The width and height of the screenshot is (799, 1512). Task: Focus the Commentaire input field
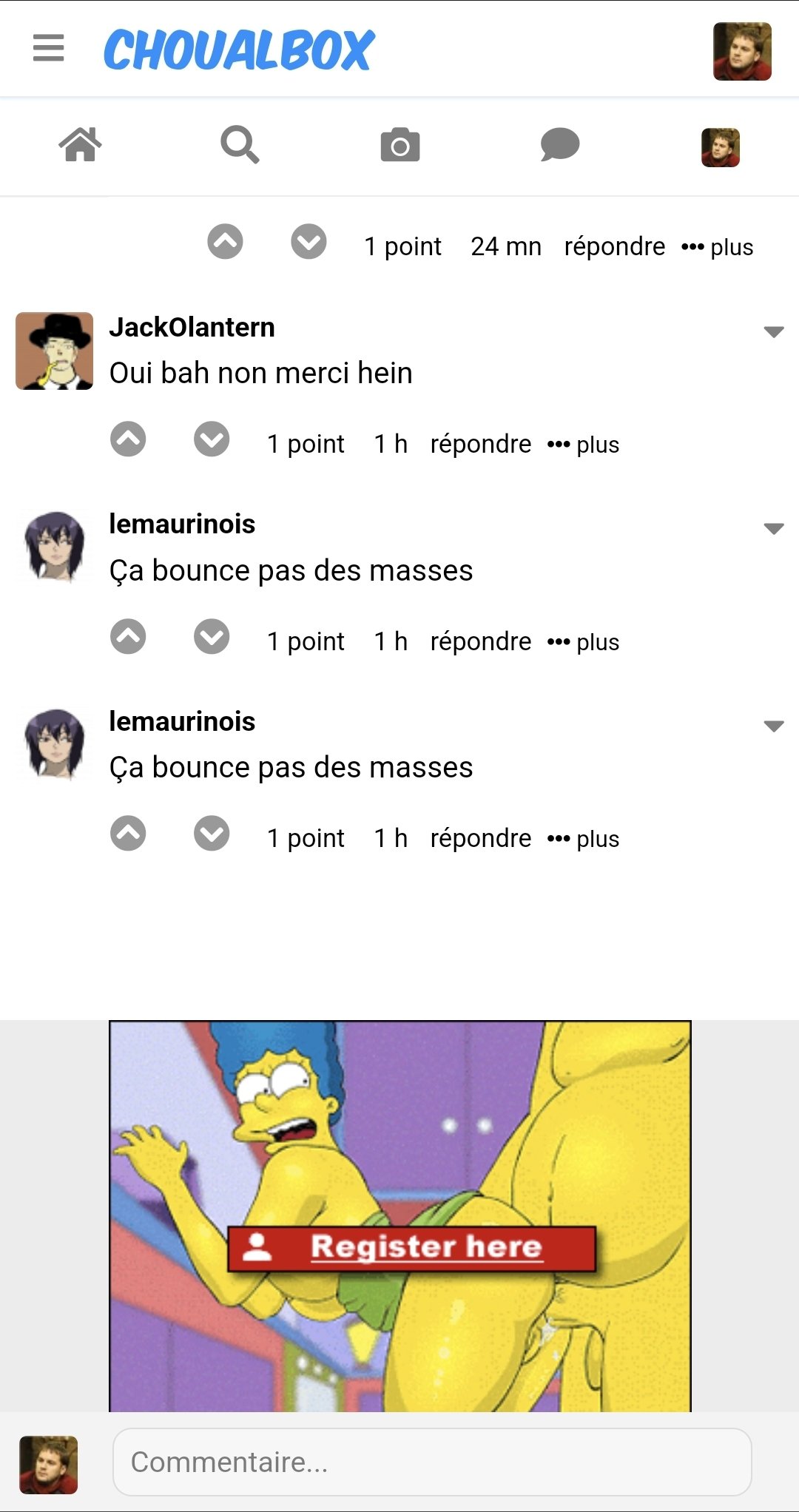(432, 1462)
